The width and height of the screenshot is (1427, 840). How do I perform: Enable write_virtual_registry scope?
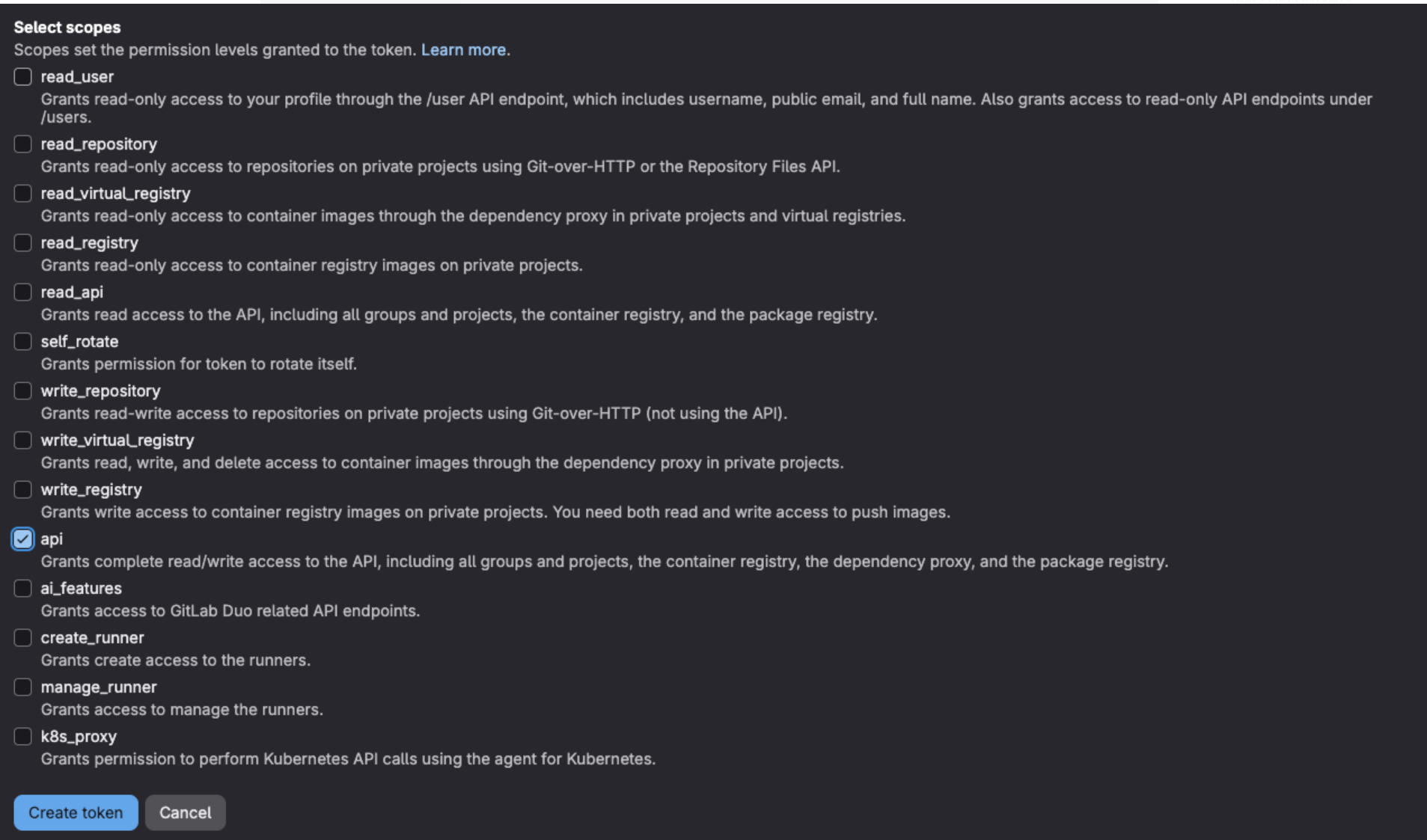click(23, 441)
